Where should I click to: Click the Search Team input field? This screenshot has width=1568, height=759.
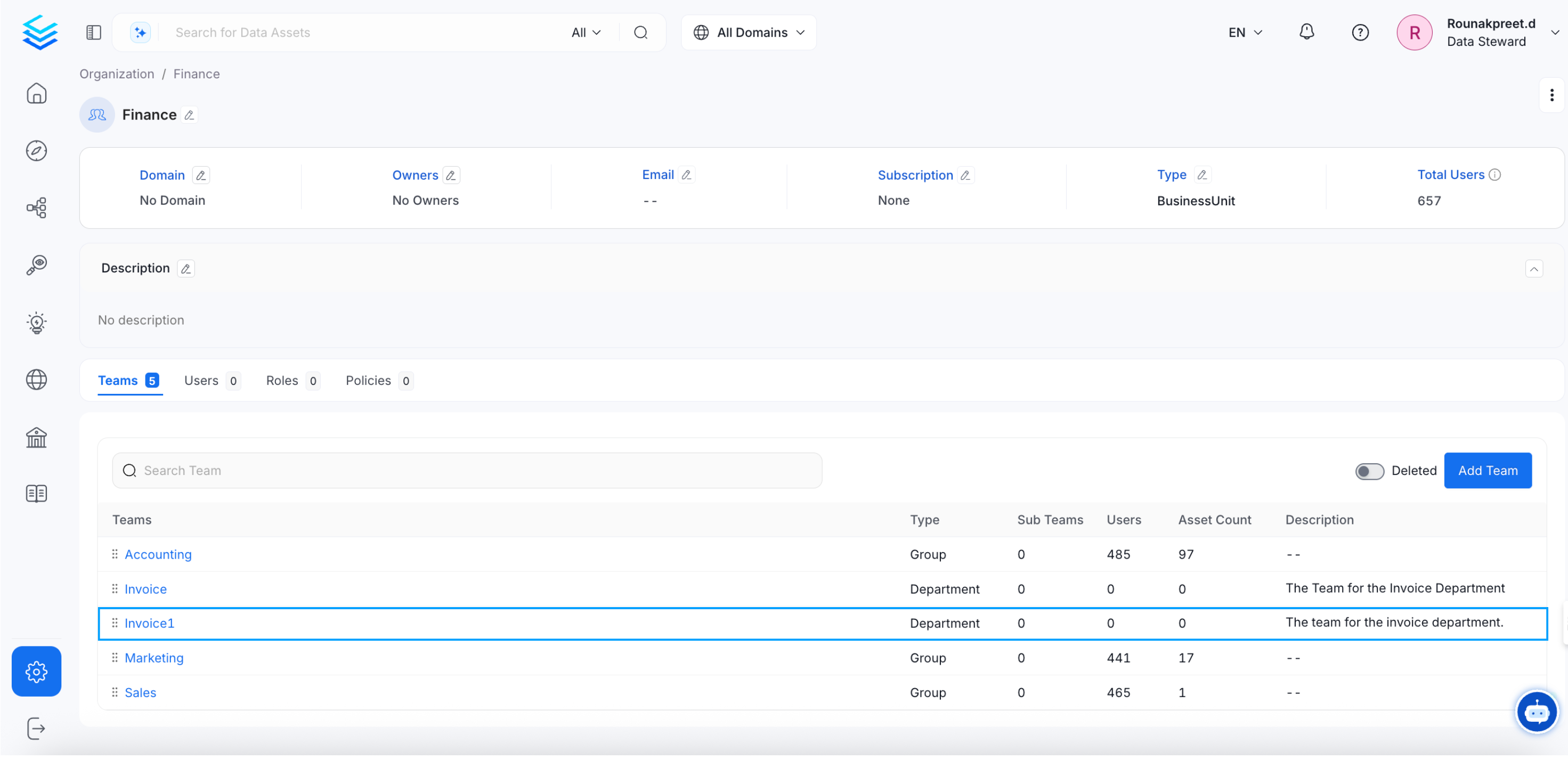(466, 471)
